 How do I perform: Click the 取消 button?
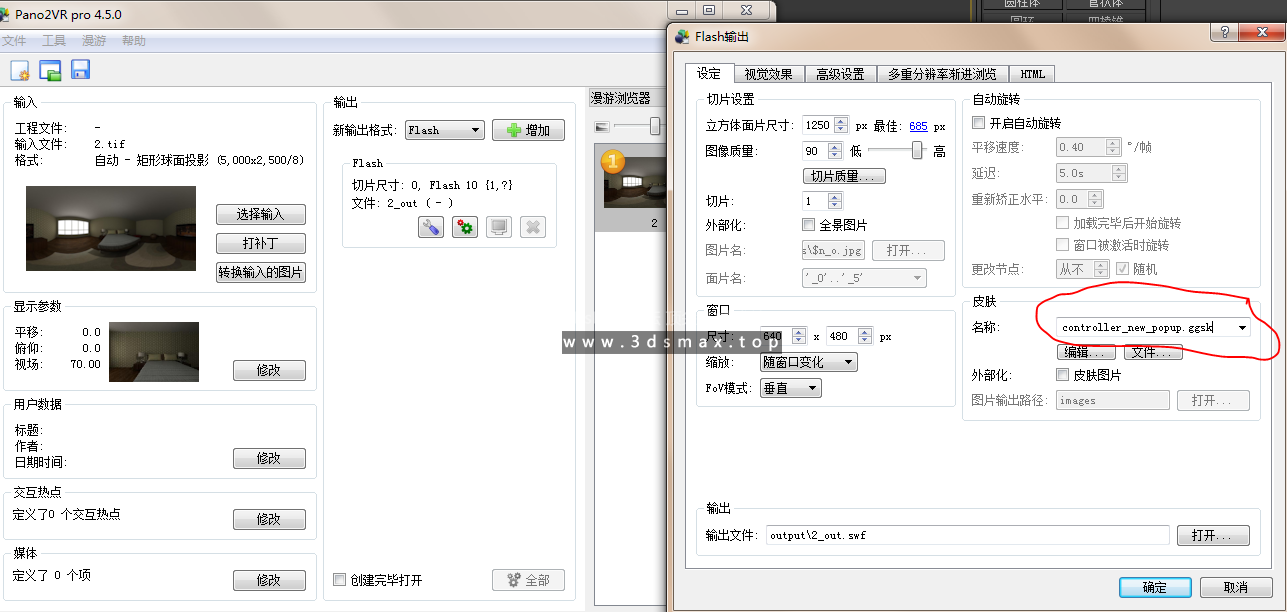point(1236,587)
